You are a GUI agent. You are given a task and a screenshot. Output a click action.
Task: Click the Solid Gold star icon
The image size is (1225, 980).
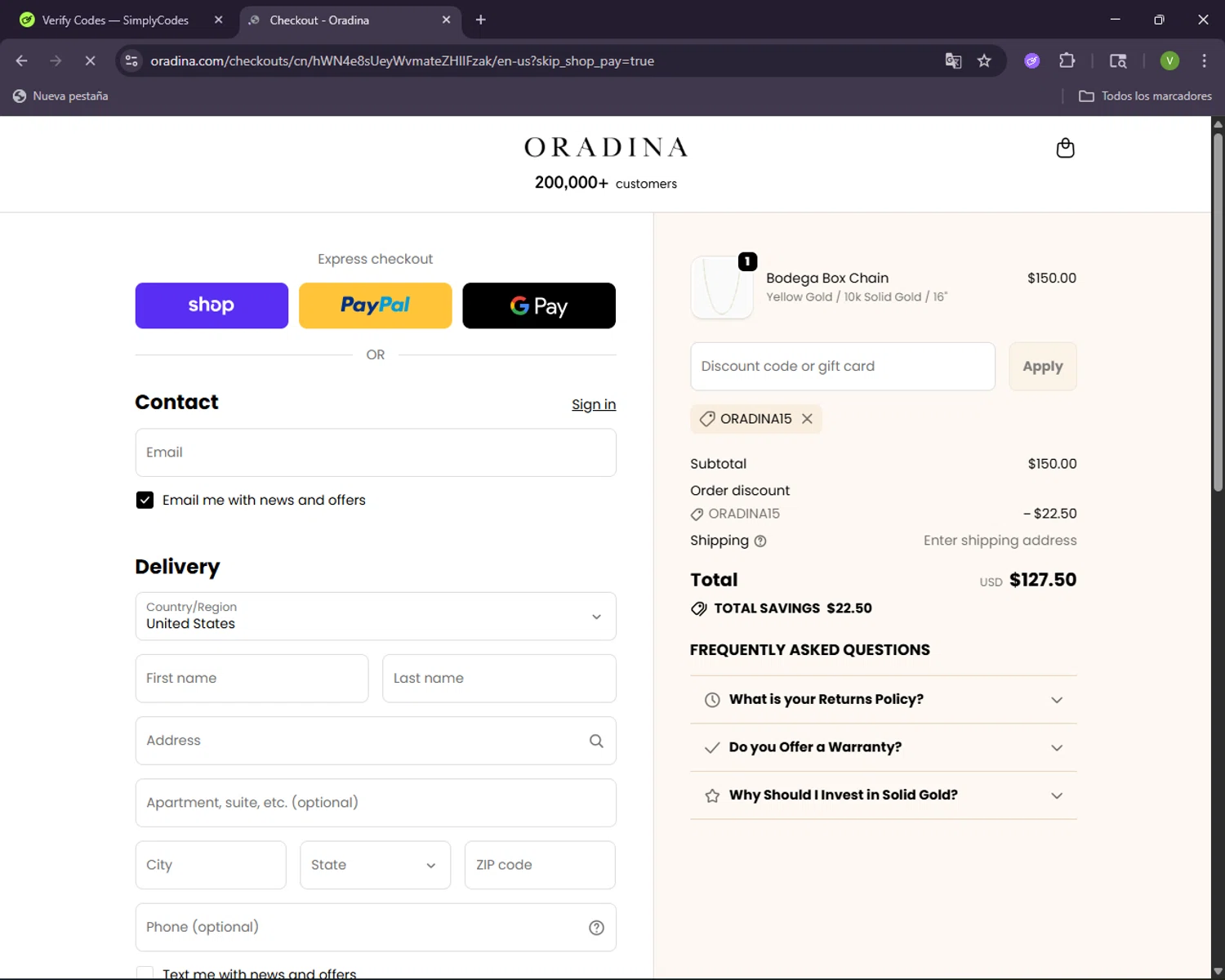pyautogui.click(x=712, y=796)
